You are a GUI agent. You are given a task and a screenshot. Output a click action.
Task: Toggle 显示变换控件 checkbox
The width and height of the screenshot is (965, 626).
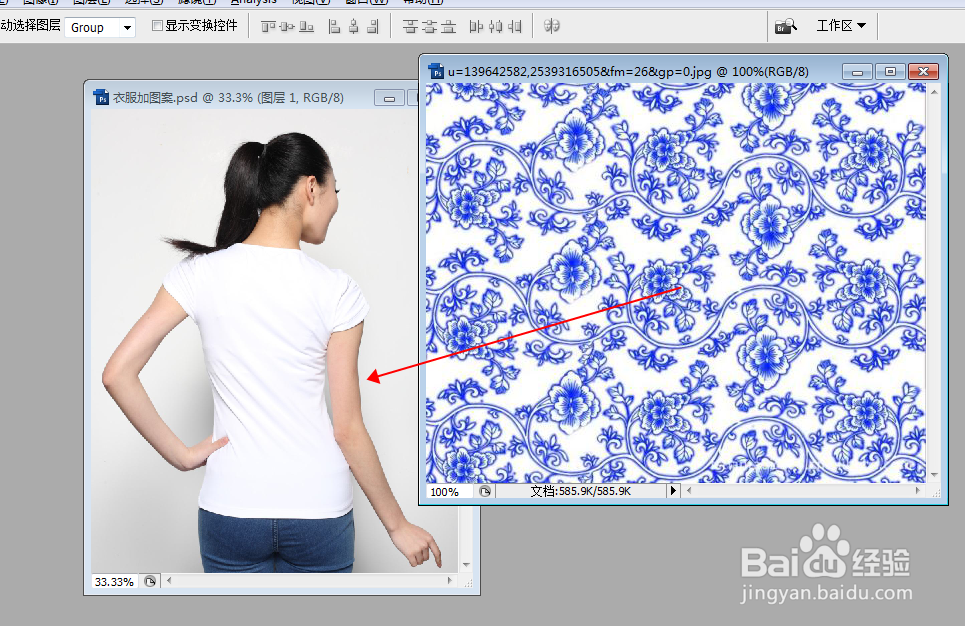(157, 25)
